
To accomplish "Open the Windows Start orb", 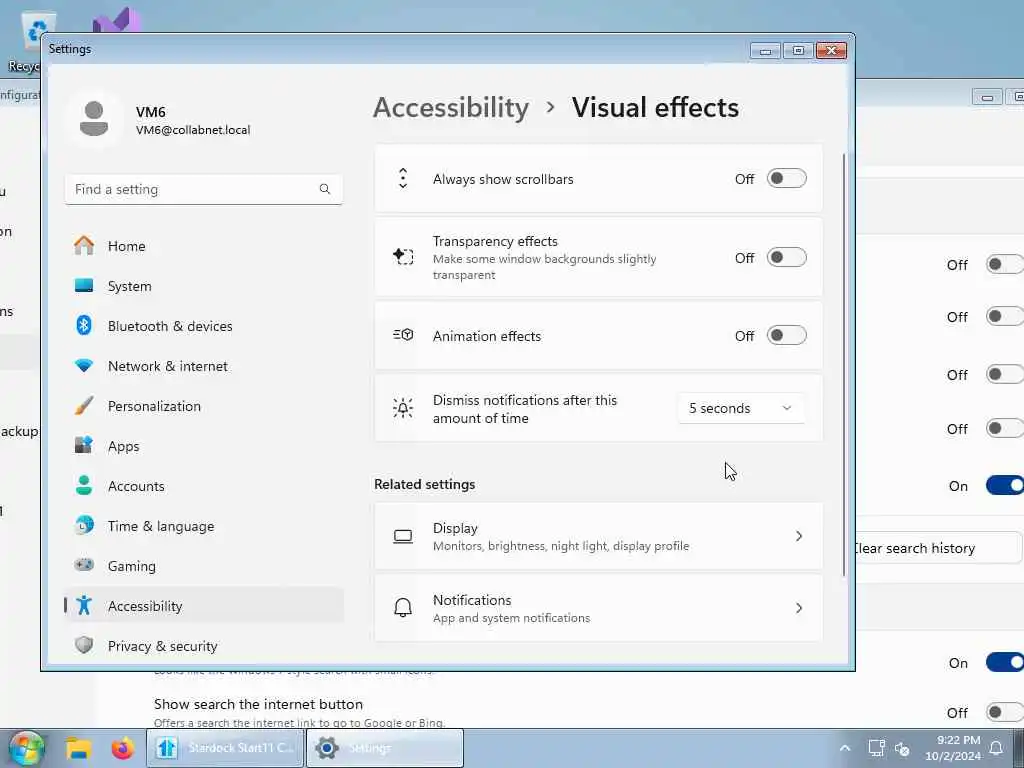I will pos(26,748).
